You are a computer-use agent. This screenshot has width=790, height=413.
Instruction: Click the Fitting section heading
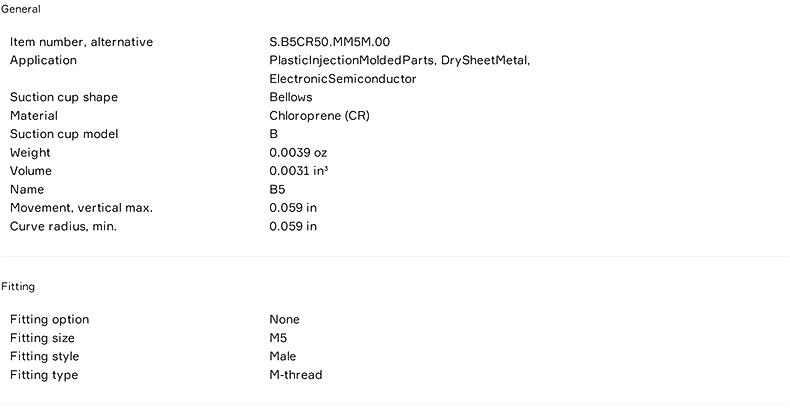pos(18,287)
